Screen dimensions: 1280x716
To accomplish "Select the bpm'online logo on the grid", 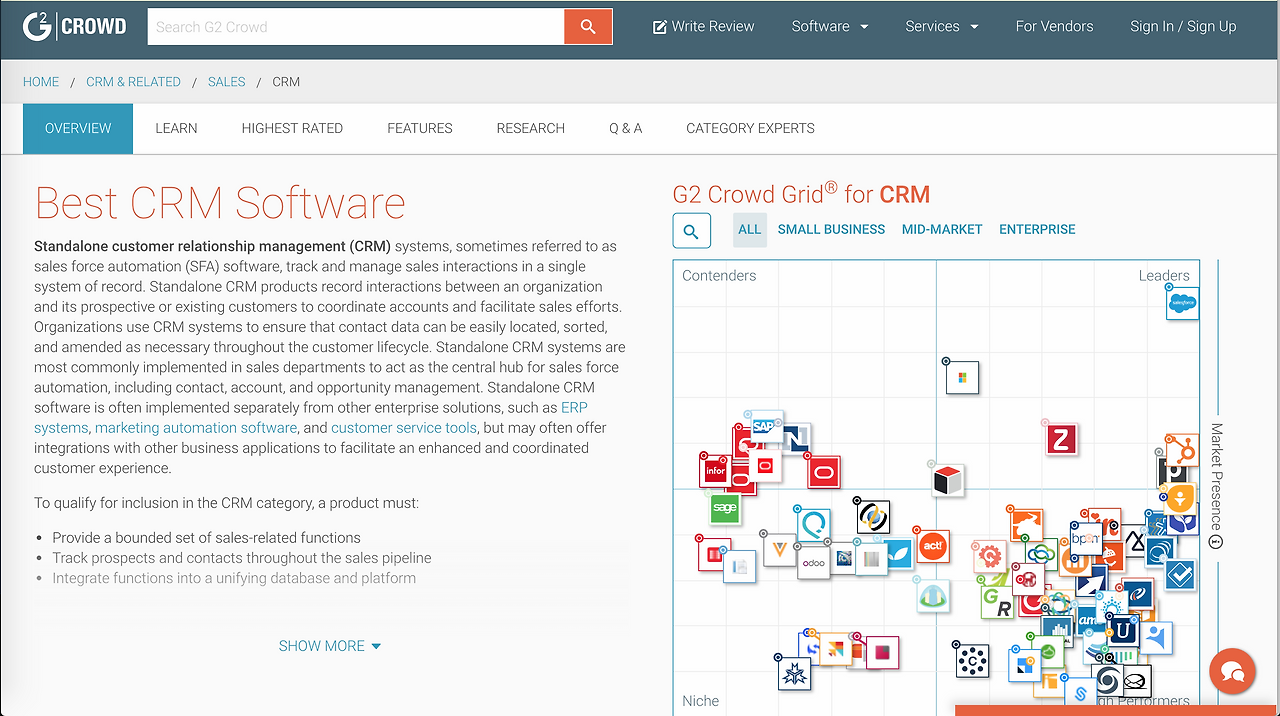I will coord(1086,538).
